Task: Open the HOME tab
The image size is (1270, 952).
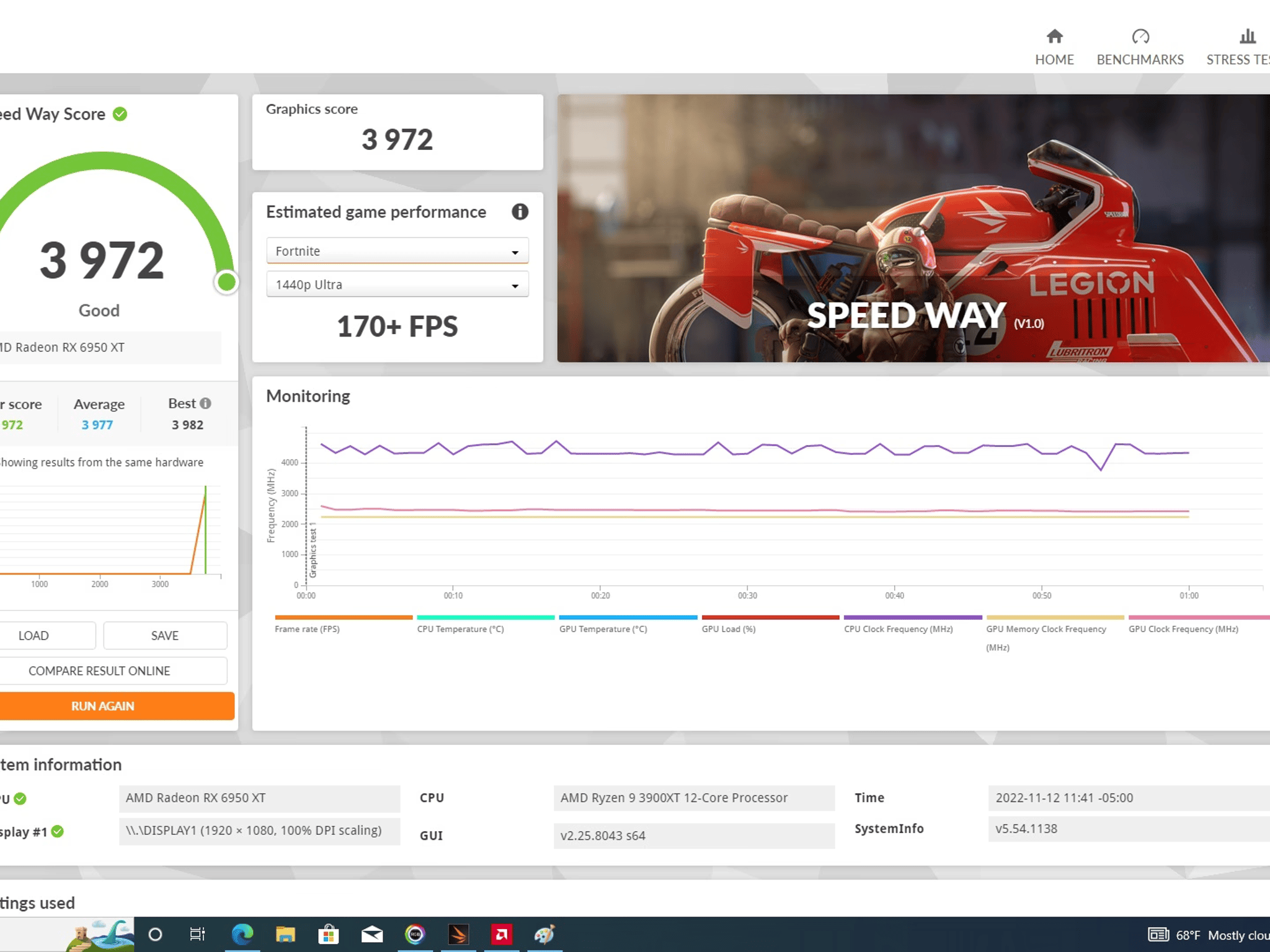Action: point(1054,47)
